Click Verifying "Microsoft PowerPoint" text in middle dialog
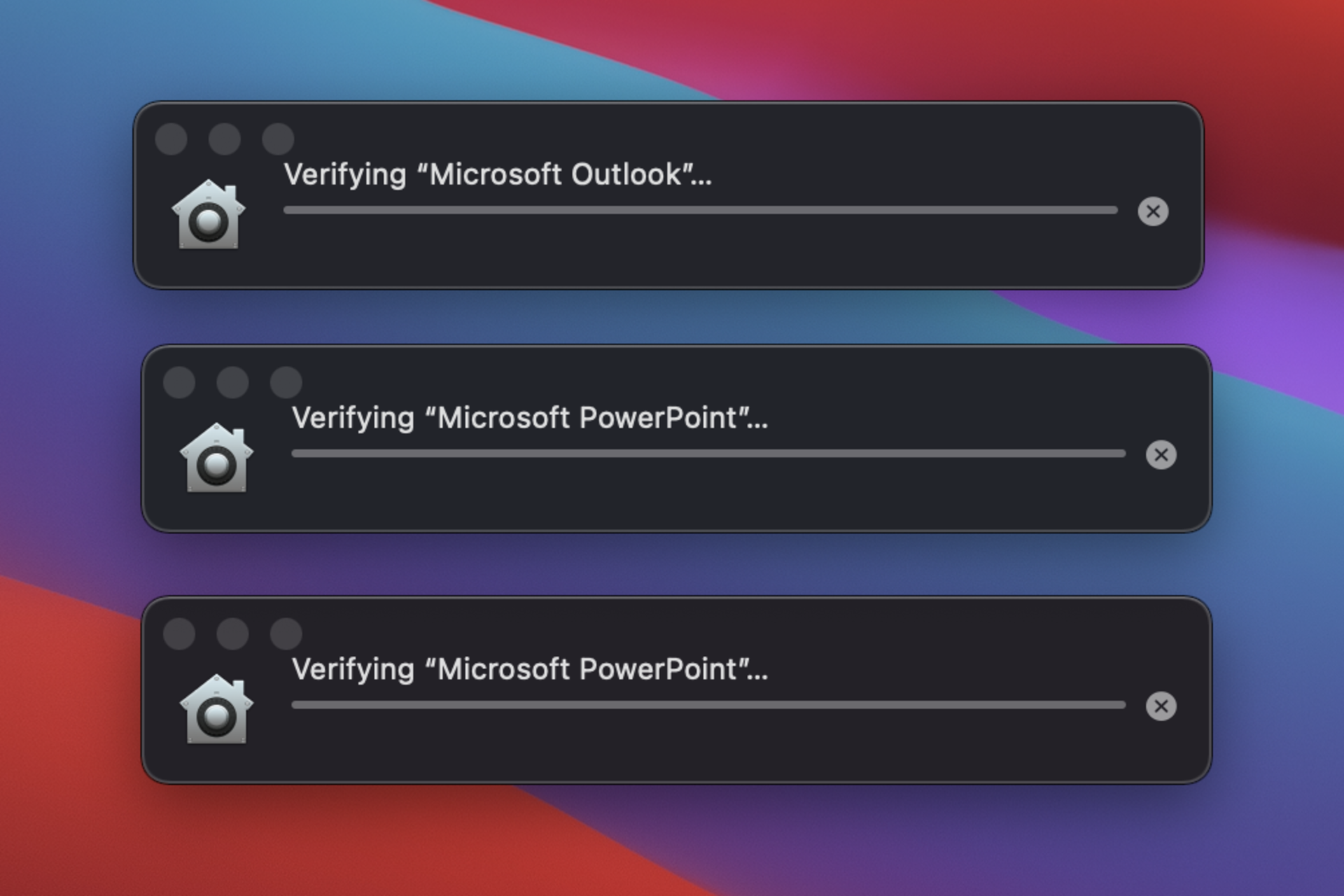 coord(529,419)
